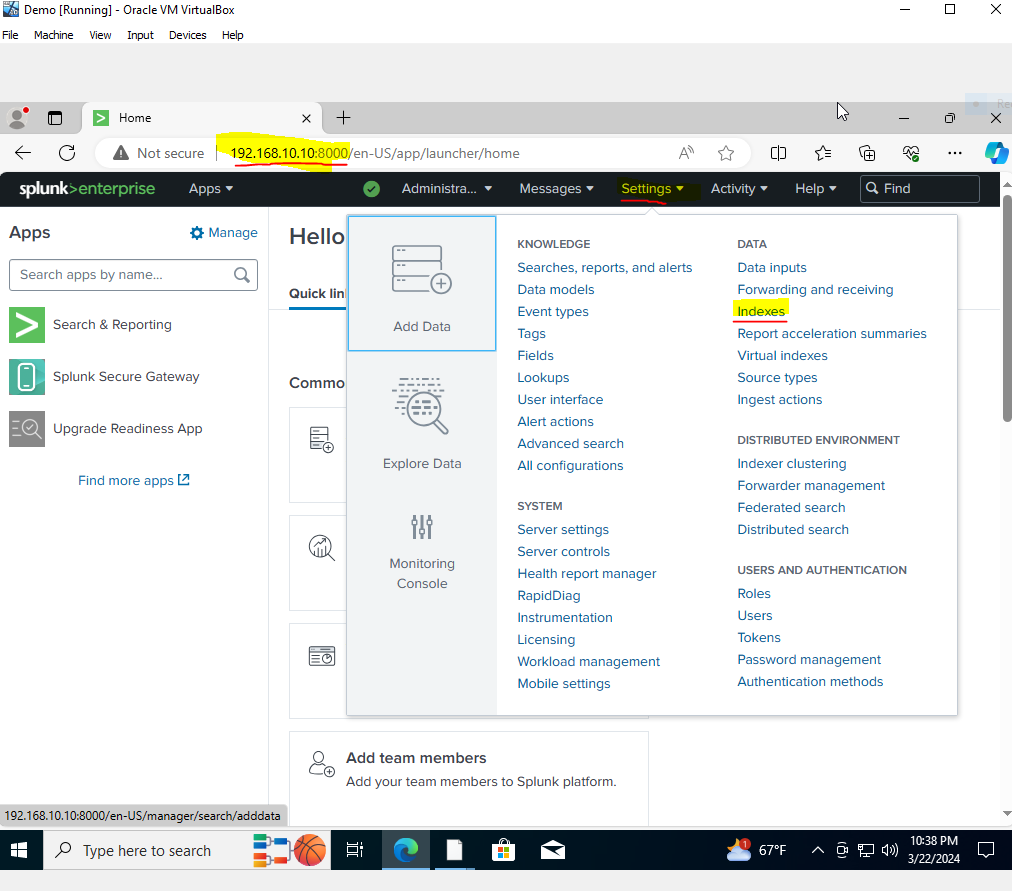Click the green health status check icon
The height and width of the screenshot is (891, 1012).
(371, 189)
